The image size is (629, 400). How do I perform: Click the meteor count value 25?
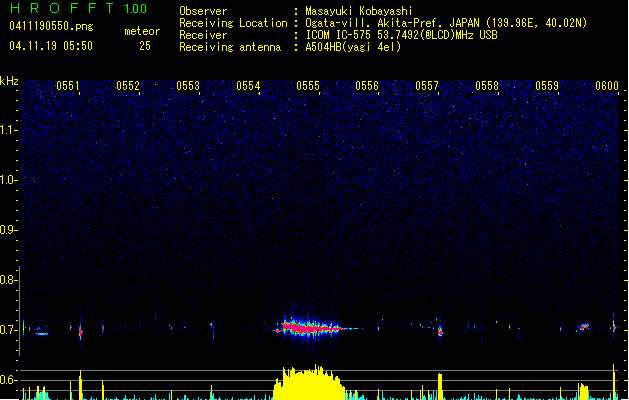[x=145, y=46]
